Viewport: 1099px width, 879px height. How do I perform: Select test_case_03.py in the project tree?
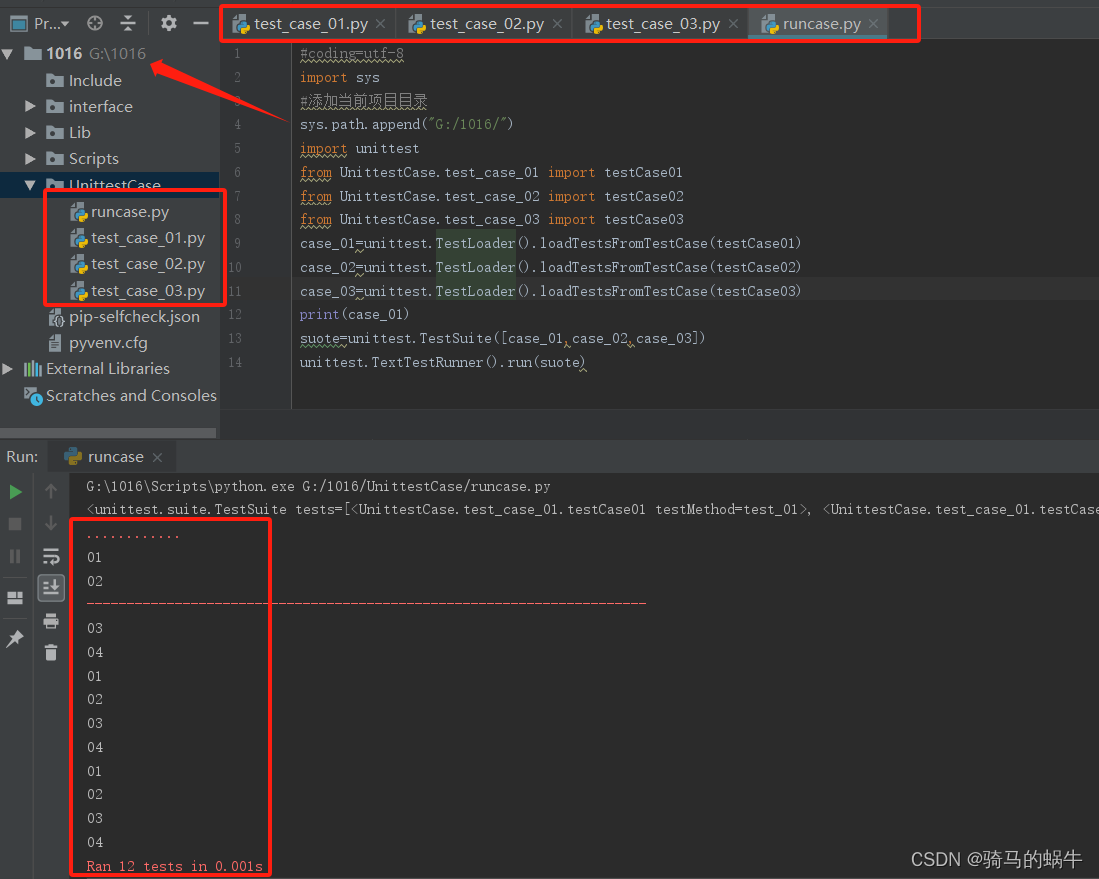point(137,291)
